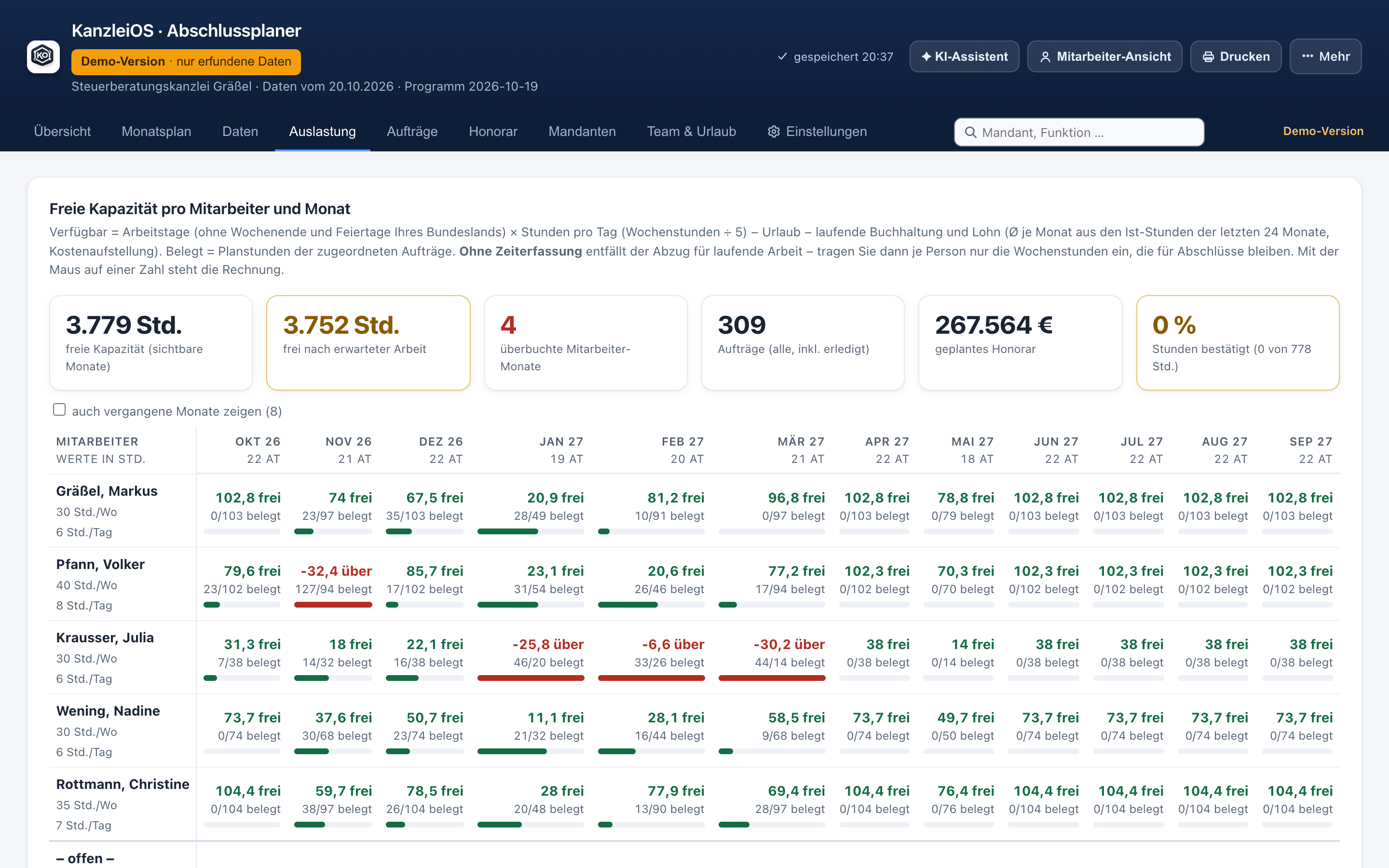1389x868 pixels.
Task: Click the orange Demo-Version badge
Action: click(x=186, y=61)
